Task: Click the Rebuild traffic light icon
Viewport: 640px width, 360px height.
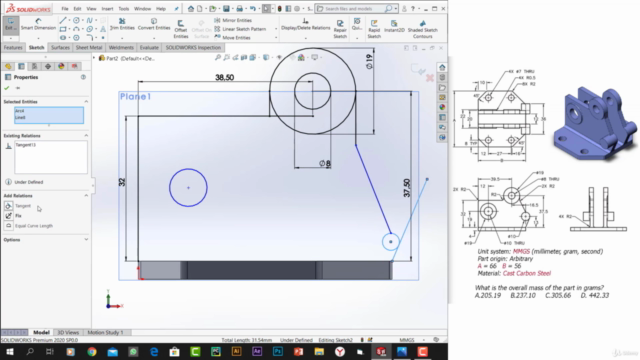Action: pos(280,9)
